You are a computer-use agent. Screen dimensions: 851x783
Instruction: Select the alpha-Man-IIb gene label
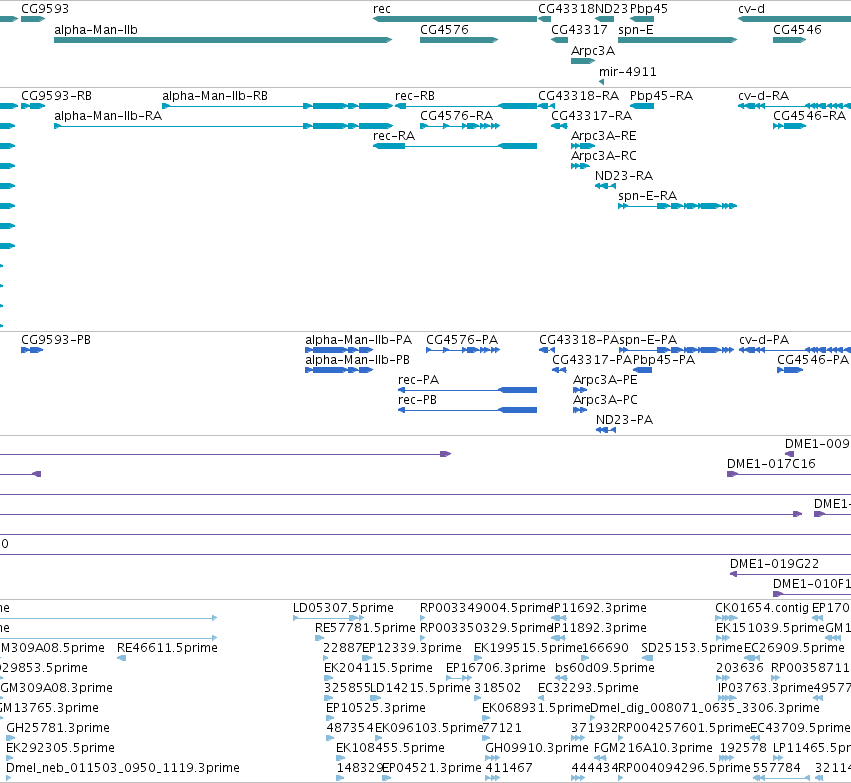96,30
